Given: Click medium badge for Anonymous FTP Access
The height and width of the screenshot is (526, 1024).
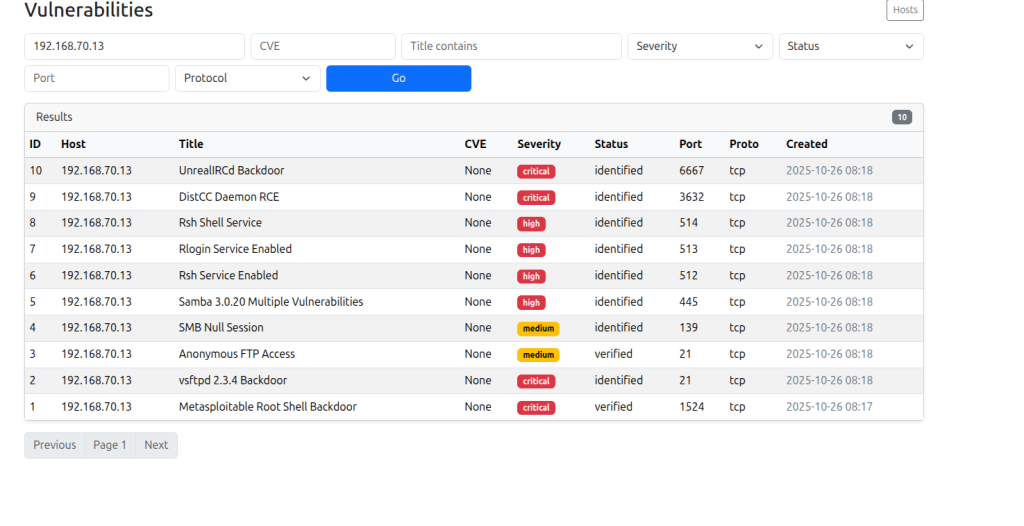Looking at the screenshot, I should pos(538,355).
